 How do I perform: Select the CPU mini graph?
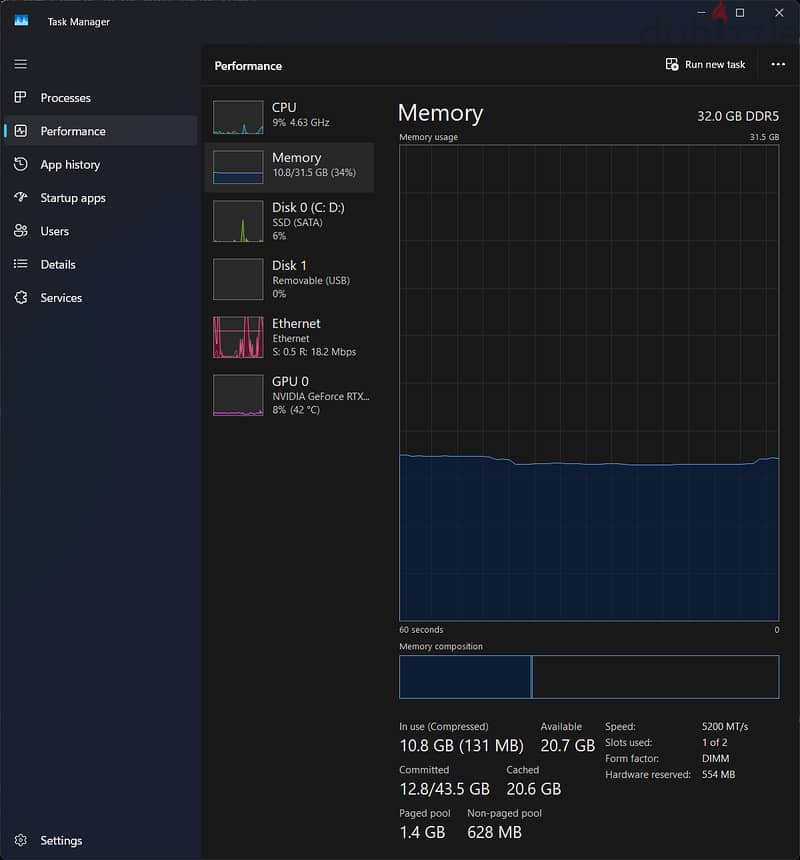pos(238,117)
